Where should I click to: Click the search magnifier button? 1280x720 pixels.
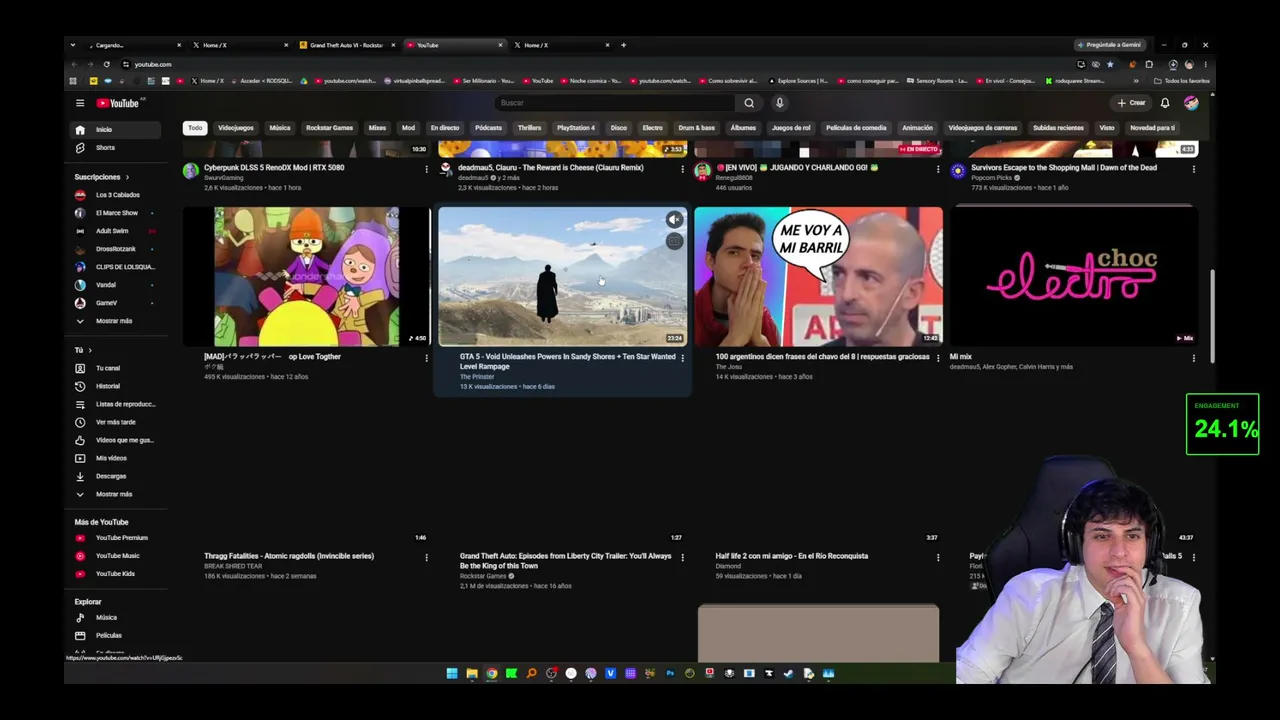tap(749, 103)
